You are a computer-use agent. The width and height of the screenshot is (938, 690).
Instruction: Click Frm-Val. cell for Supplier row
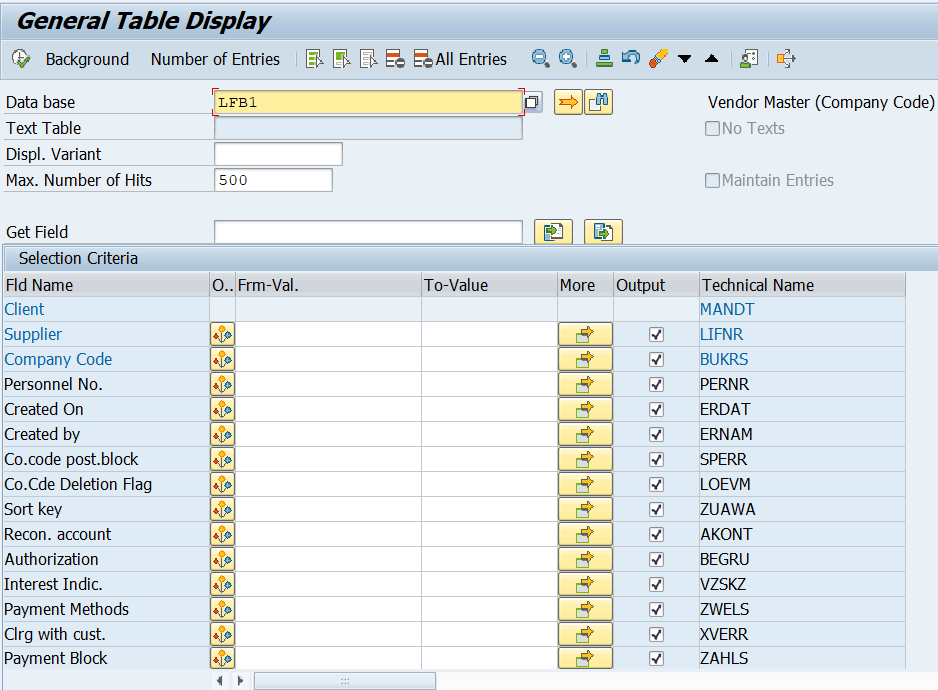[328, 335]
